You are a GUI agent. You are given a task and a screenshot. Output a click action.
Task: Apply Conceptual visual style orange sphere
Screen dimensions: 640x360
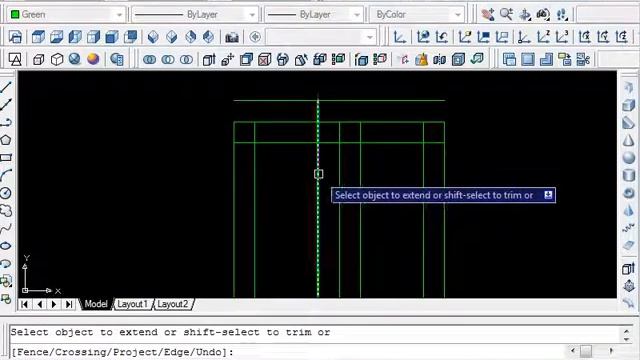93,60
